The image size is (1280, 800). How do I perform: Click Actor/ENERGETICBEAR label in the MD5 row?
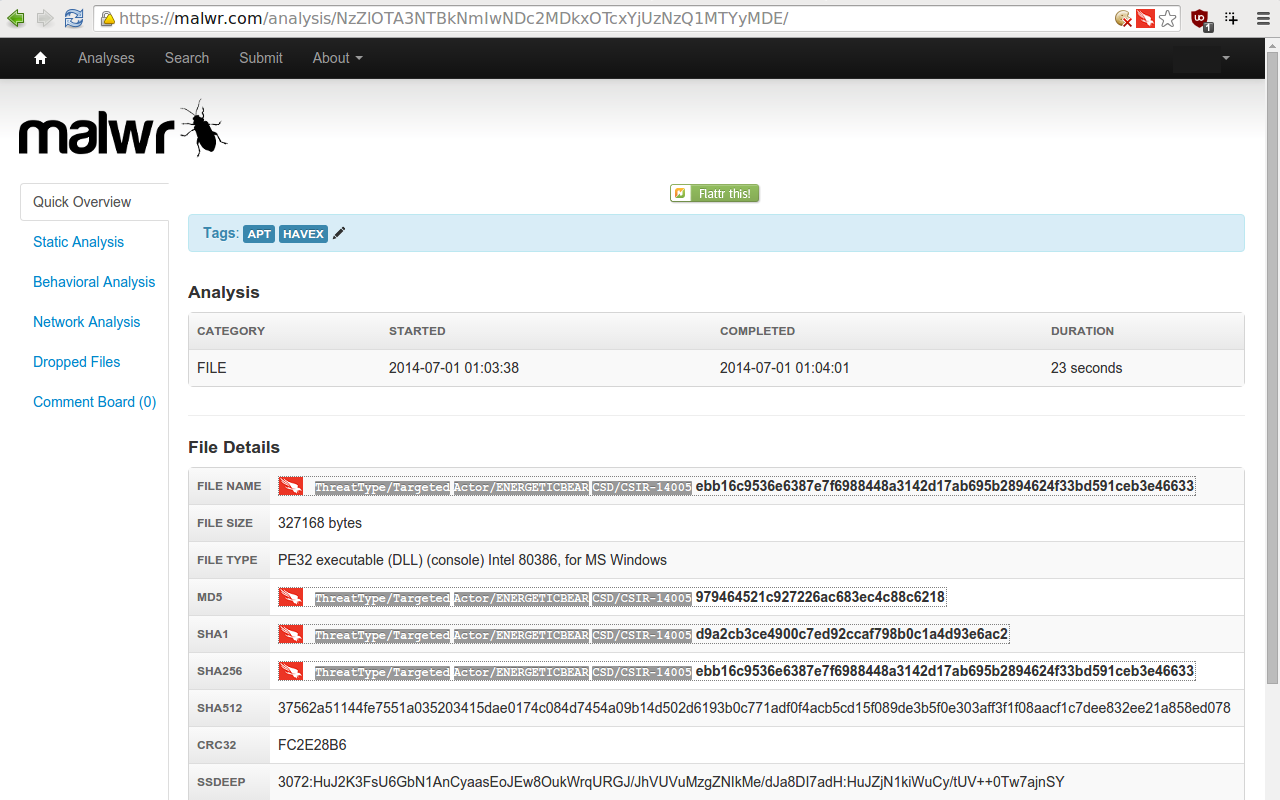(x=521, y=599)
